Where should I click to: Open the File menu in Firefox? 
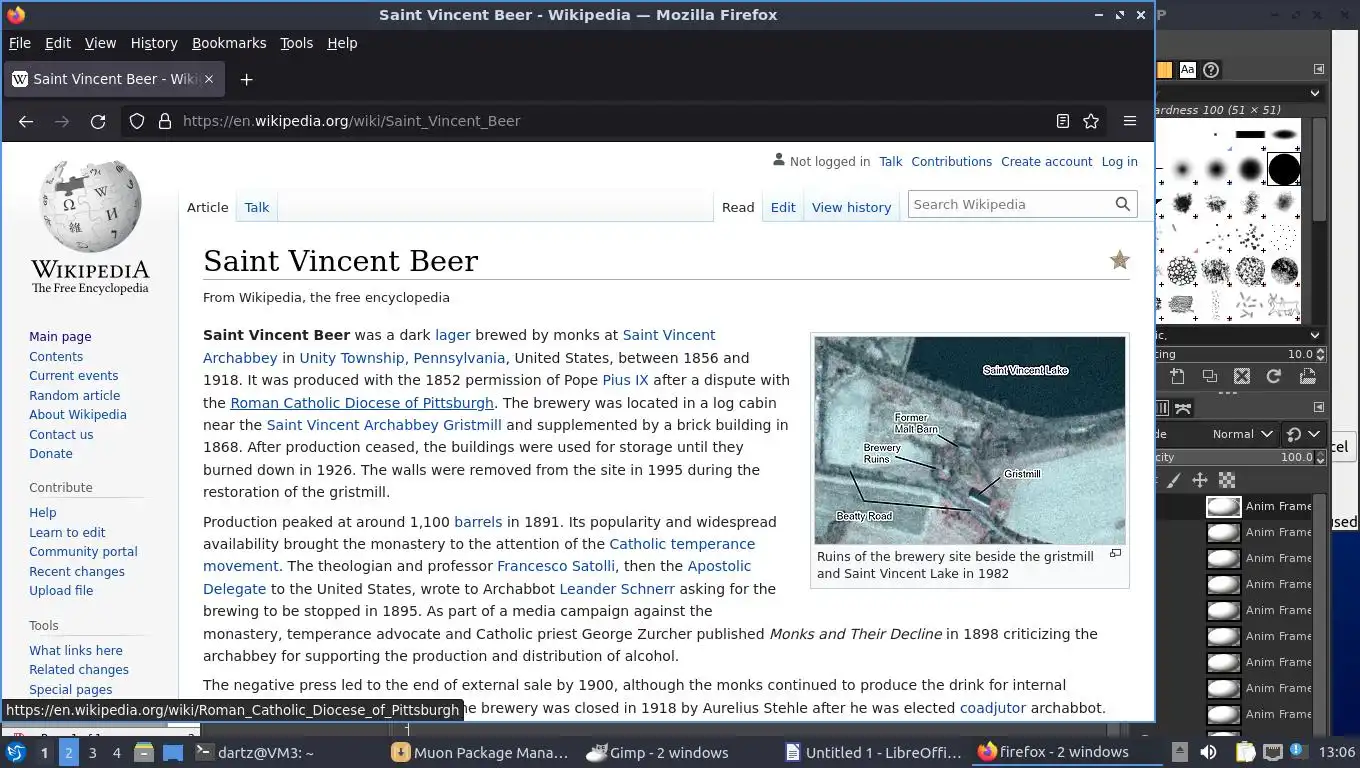coord(20,43)
